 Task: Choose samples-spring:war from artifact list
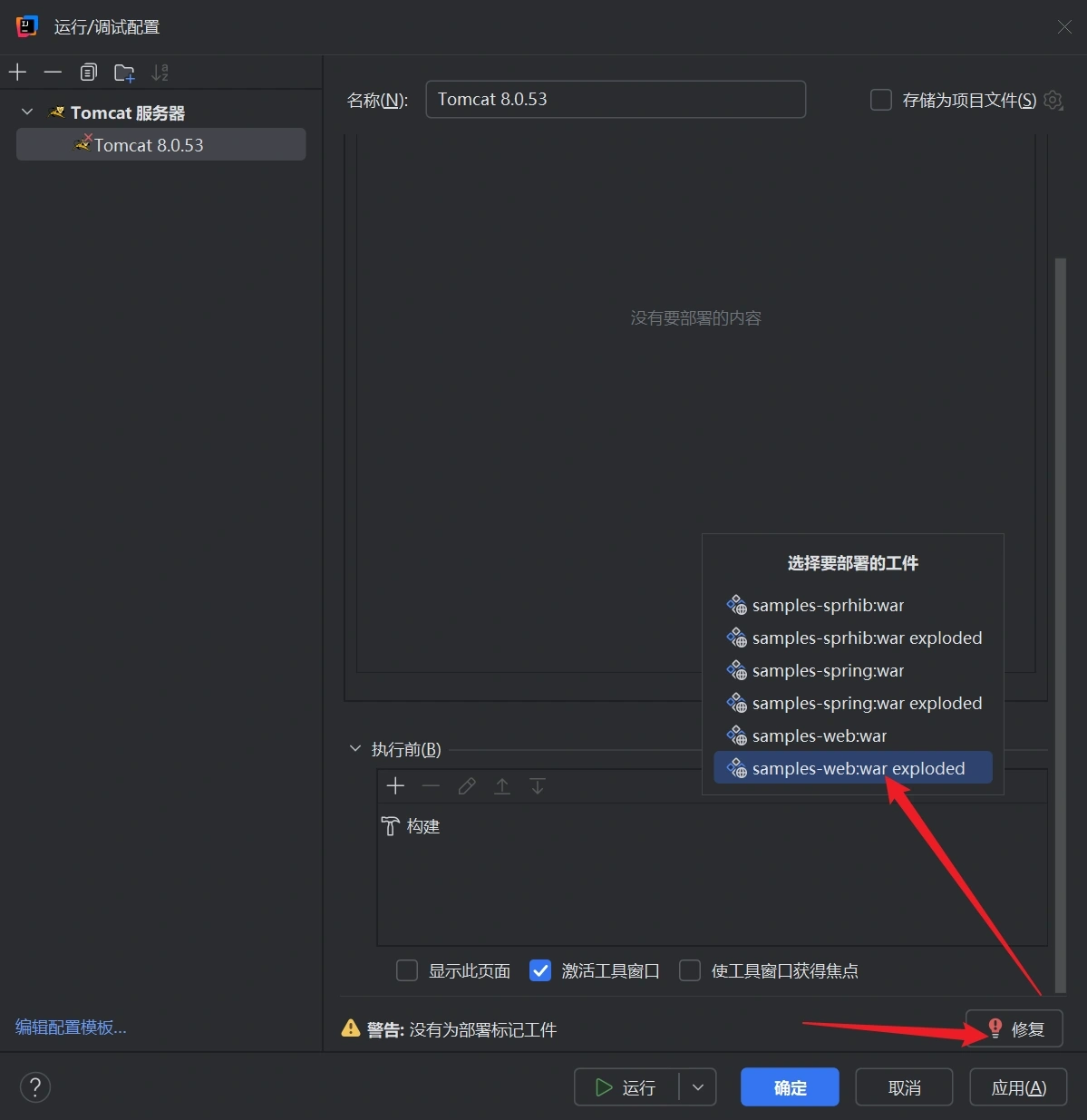828,670
